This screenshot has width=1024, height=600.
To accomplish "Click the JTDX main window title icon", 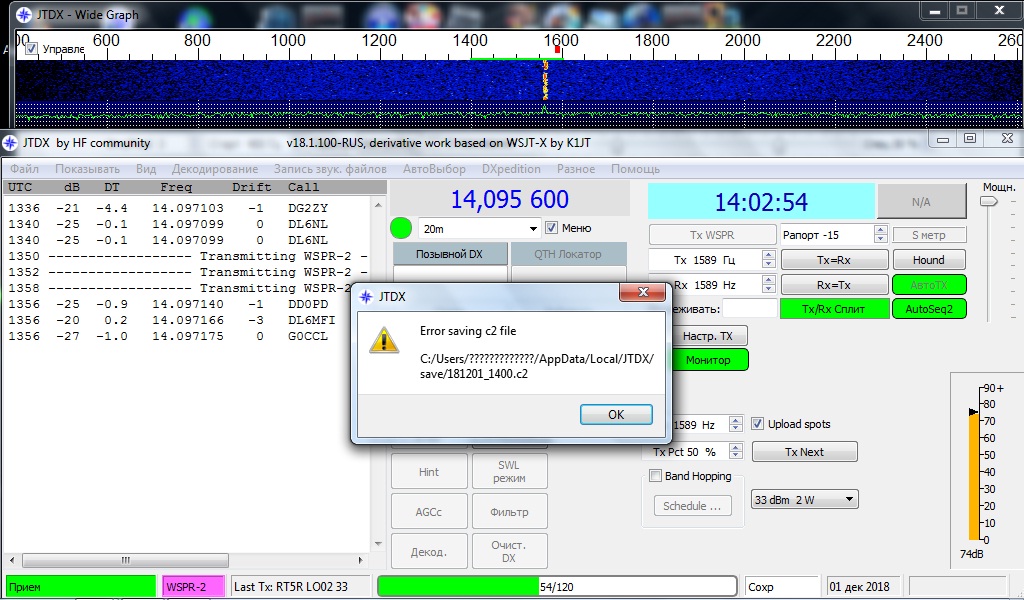I will pos(9,143).
